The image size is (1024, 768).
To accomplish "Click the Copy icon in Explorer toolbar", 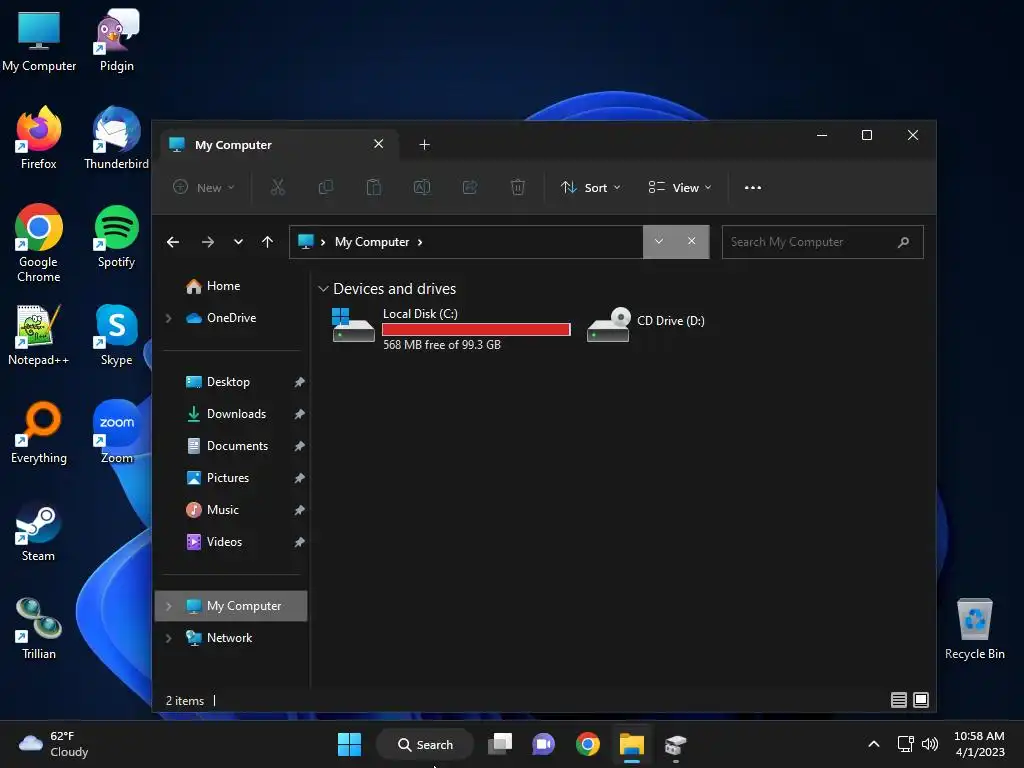I will [x=325, y=187].
